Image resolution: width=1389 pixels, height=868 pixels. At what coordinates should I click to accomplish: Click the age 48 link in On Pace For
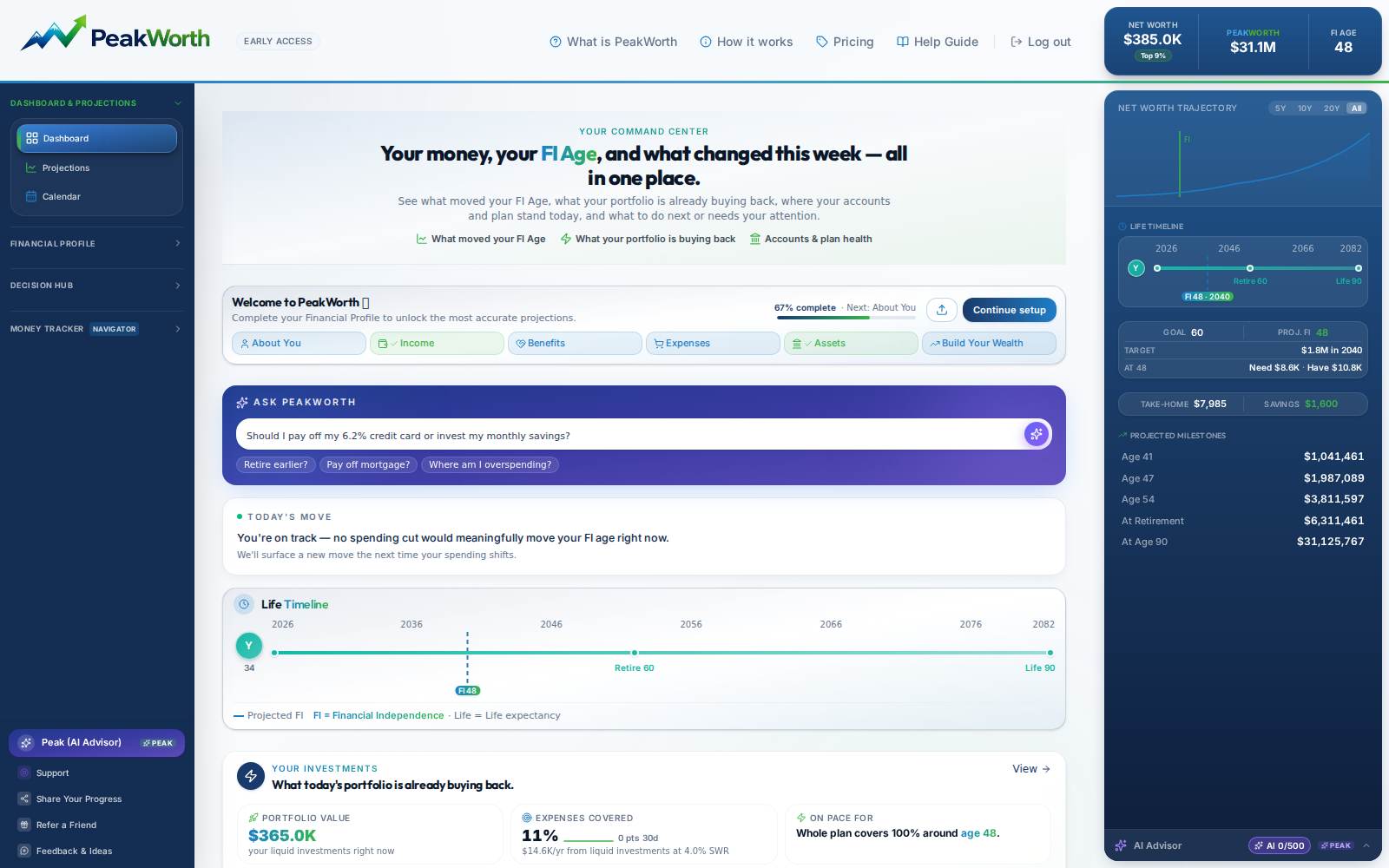click(978, 833)
